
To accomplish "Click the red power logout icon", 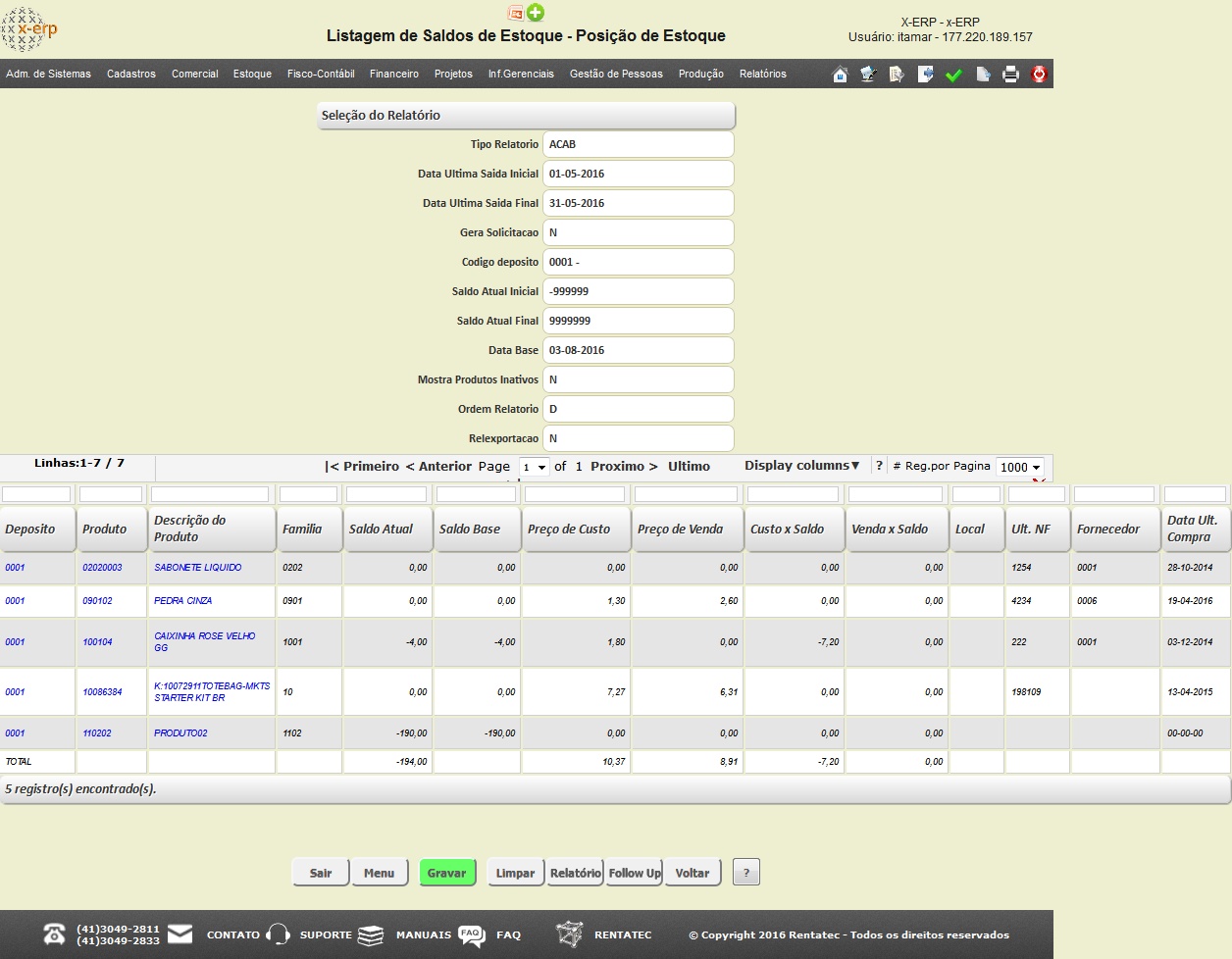I will click(x=1040, y=75).
